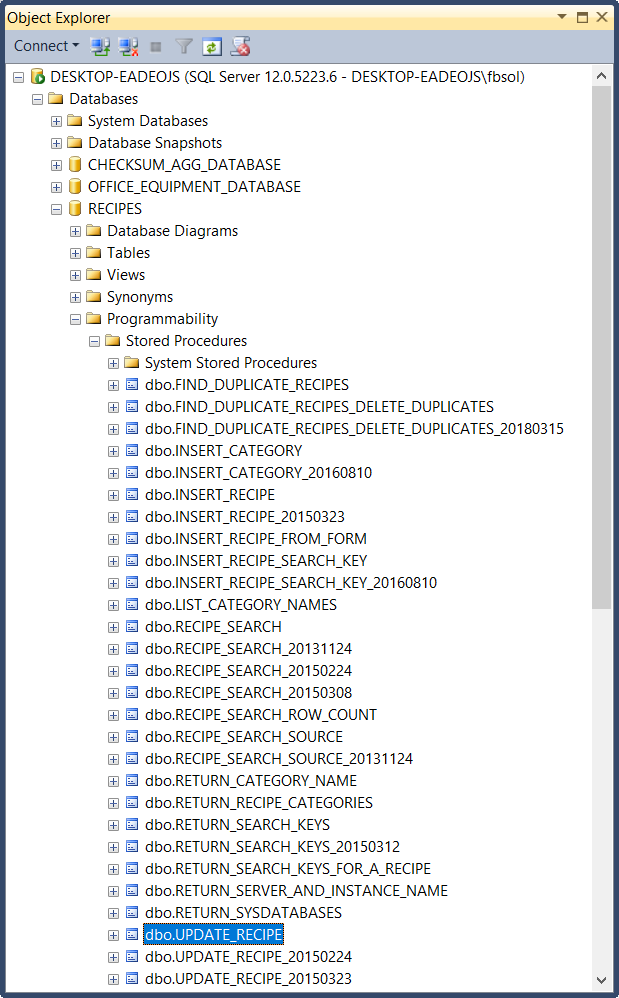The image size is (619, 998).
Task: Collapse the Programmability folder
Action: pyautogui.click(x=76, y=320)
